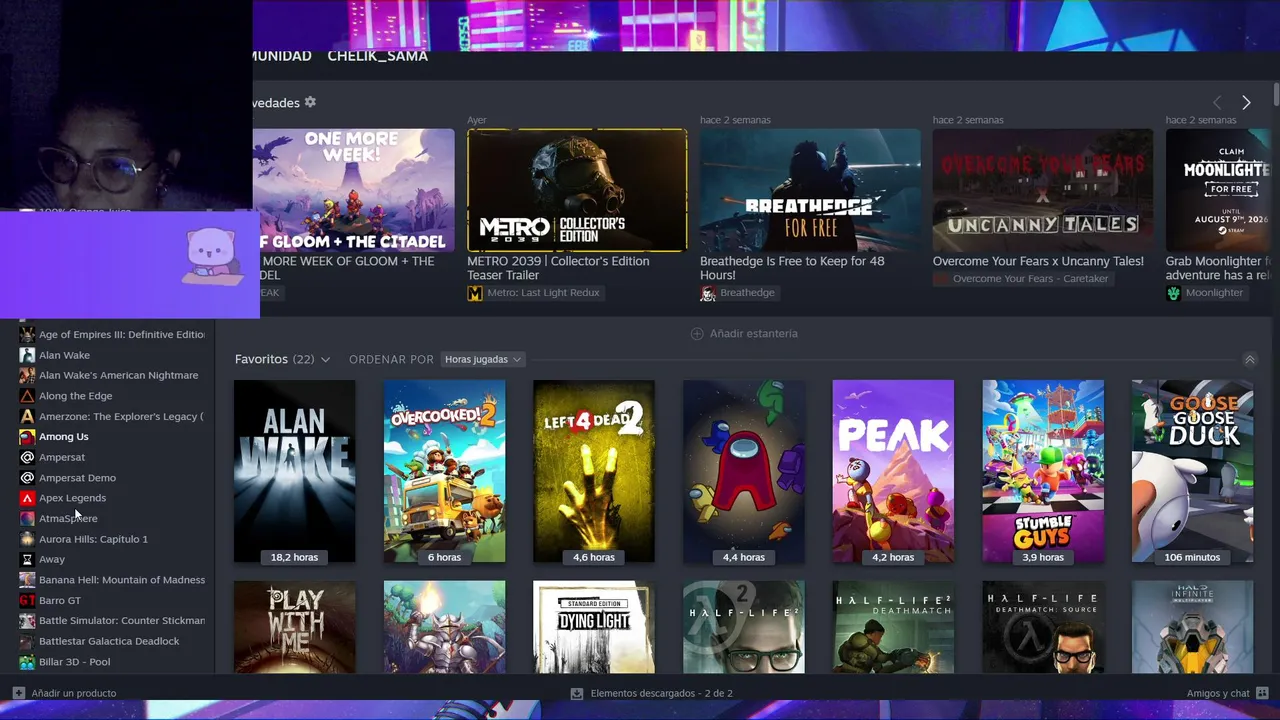Click the Añadir un producto label
The image size is (1280, 720).
pos(74,693)
